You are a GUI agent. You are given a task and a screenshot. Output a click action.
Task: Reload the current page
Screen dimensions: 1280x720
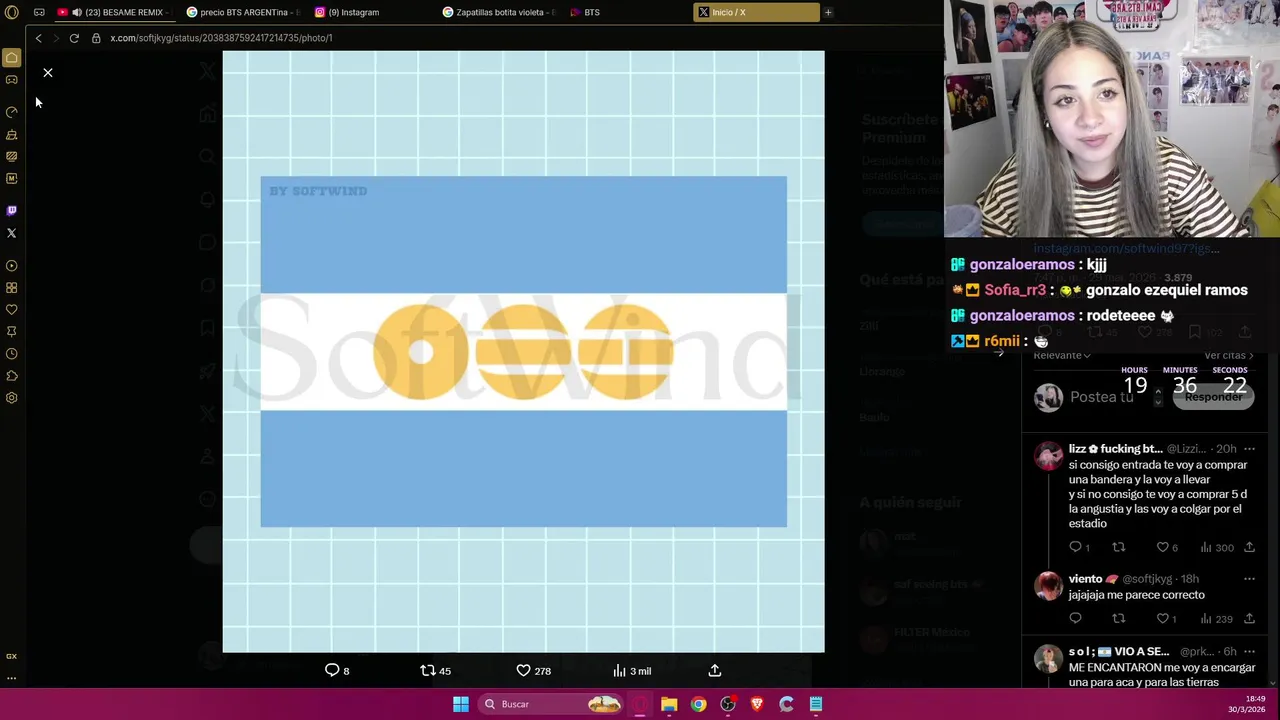click(x=74, y=38)
